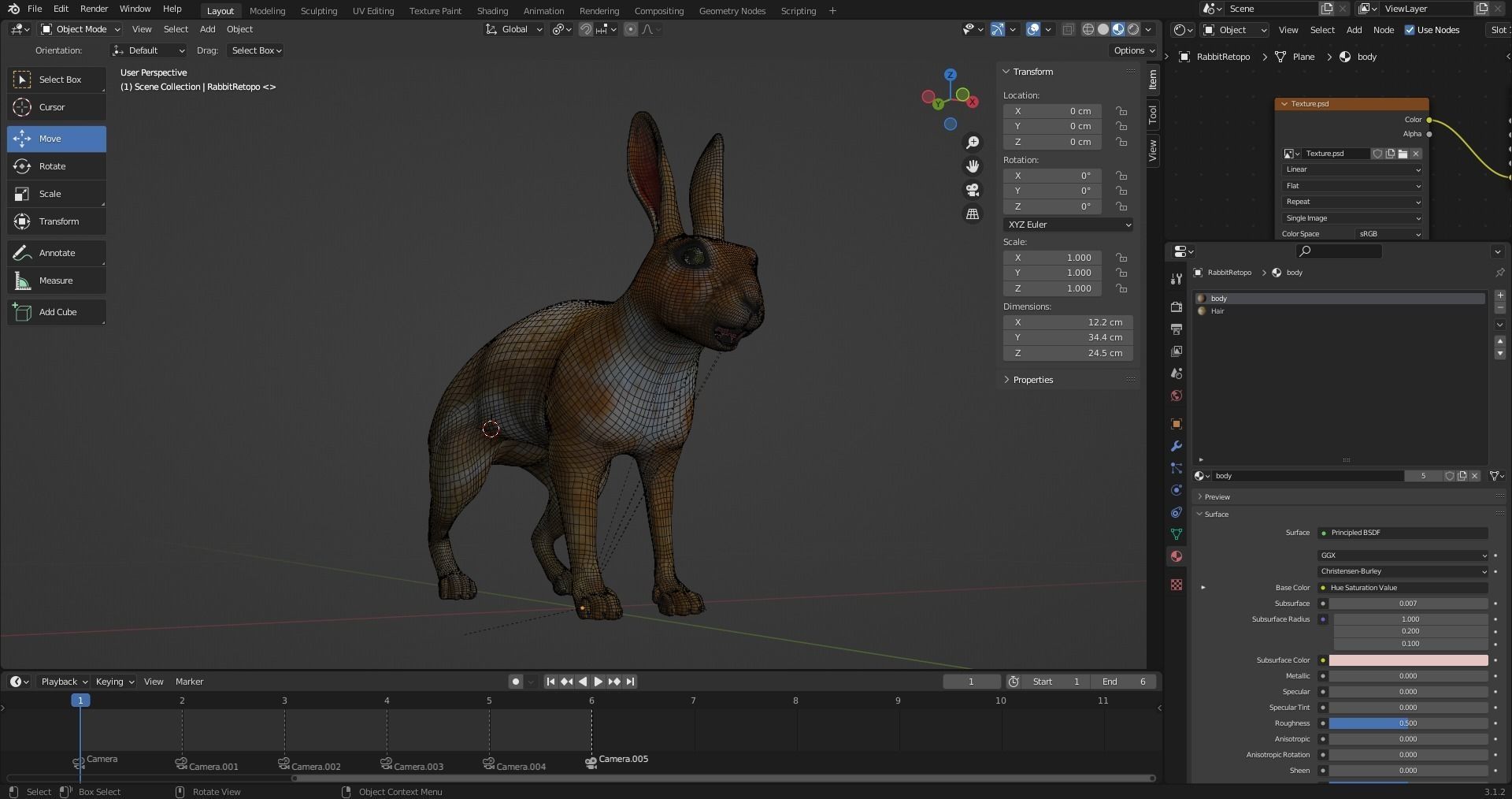Viewport: 1512px width, 799px height.
Task: Open the GGX distribution dropdown
Action: pos(1403,556)
